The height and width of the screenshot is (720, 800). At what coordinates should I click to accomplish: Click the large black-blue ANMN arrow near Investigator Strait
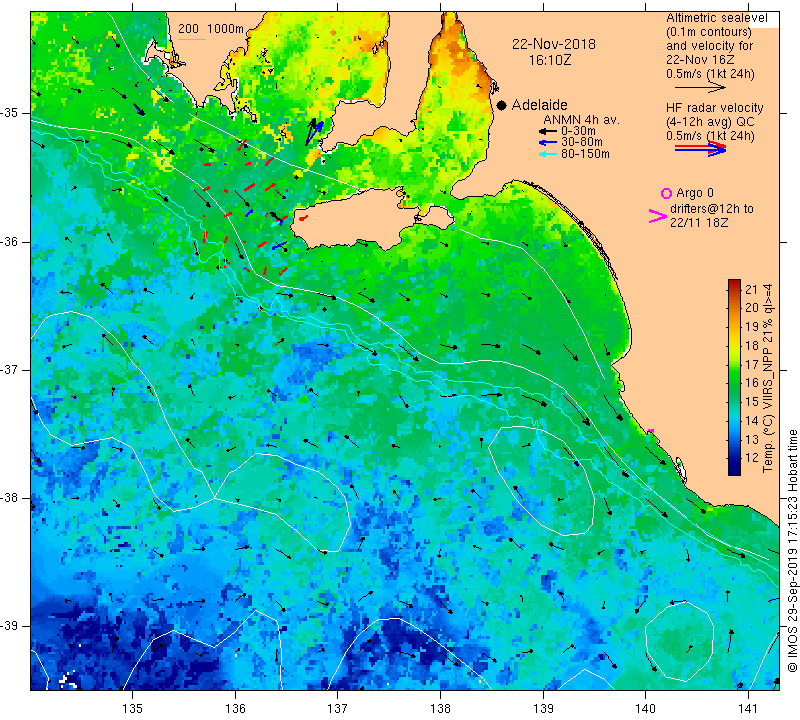314,132
